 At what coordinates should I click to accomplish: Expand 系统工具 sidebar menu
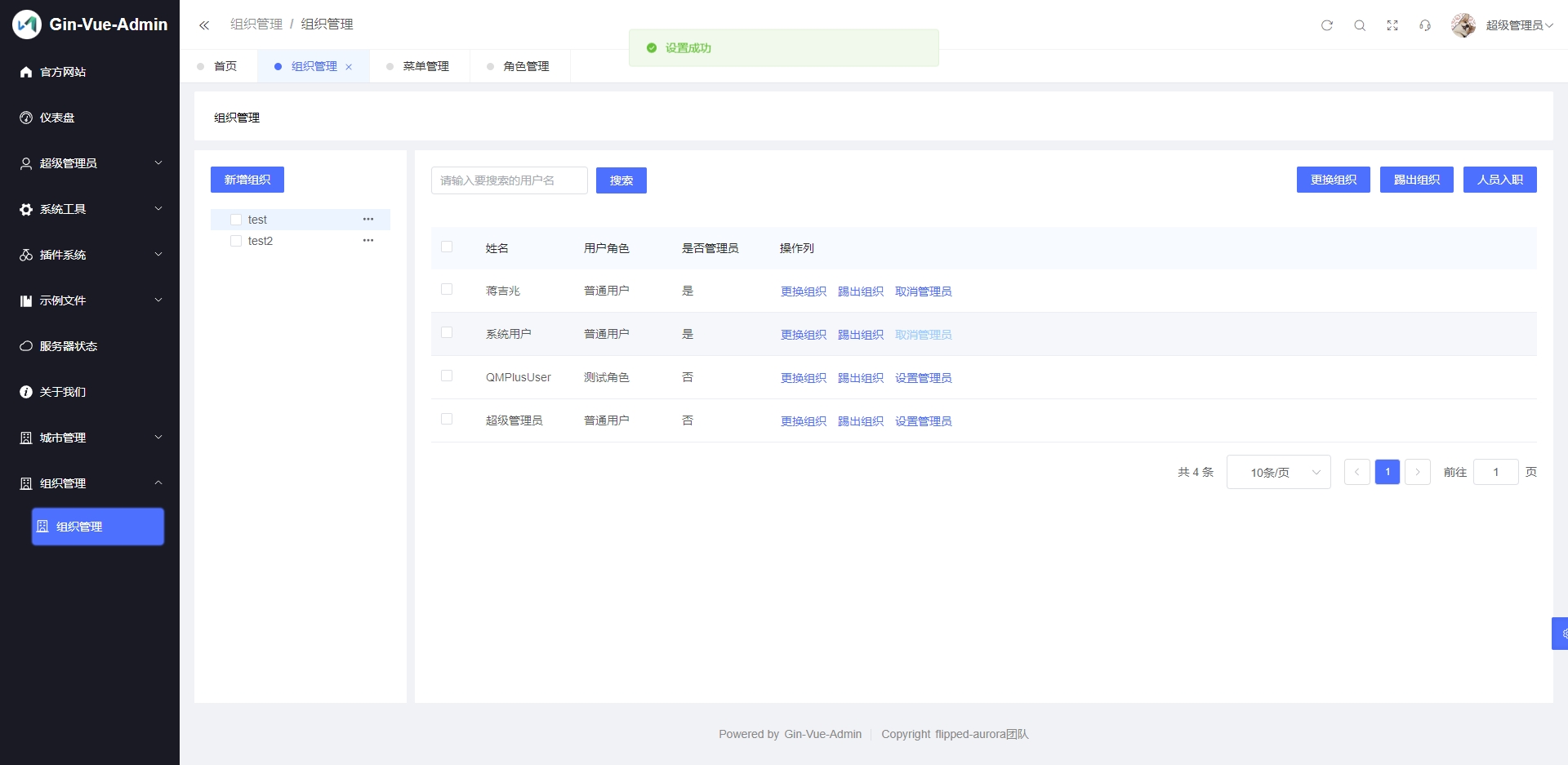pos(90,209)
